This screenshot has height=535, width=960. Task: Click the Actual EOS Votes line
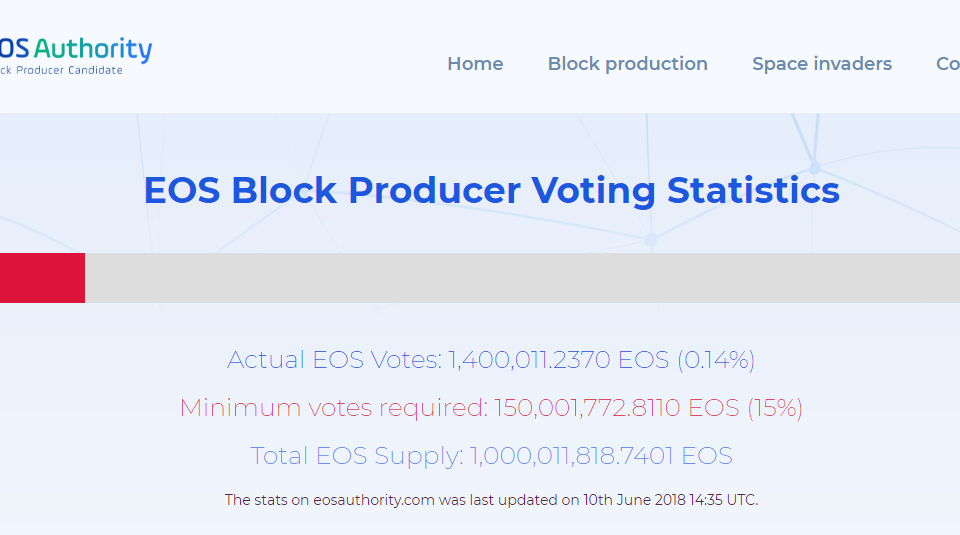tap(491, 359)
